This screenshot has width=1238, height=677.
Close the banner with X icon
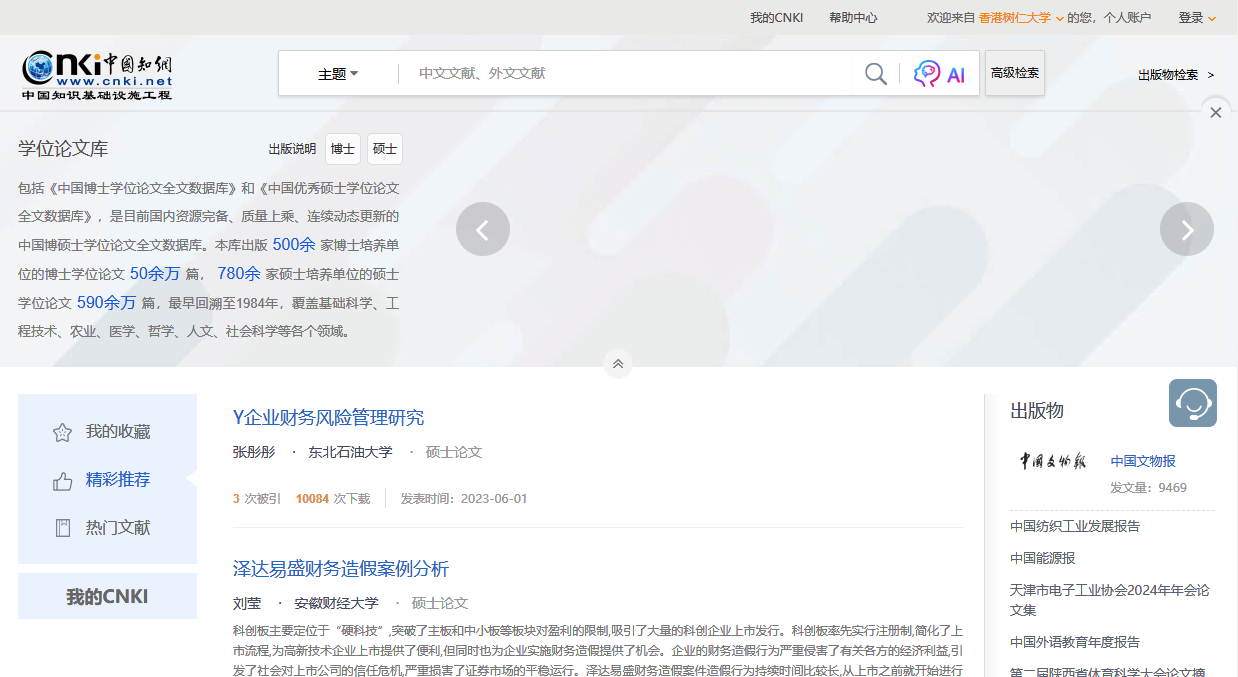click(x=1215, y=113)
